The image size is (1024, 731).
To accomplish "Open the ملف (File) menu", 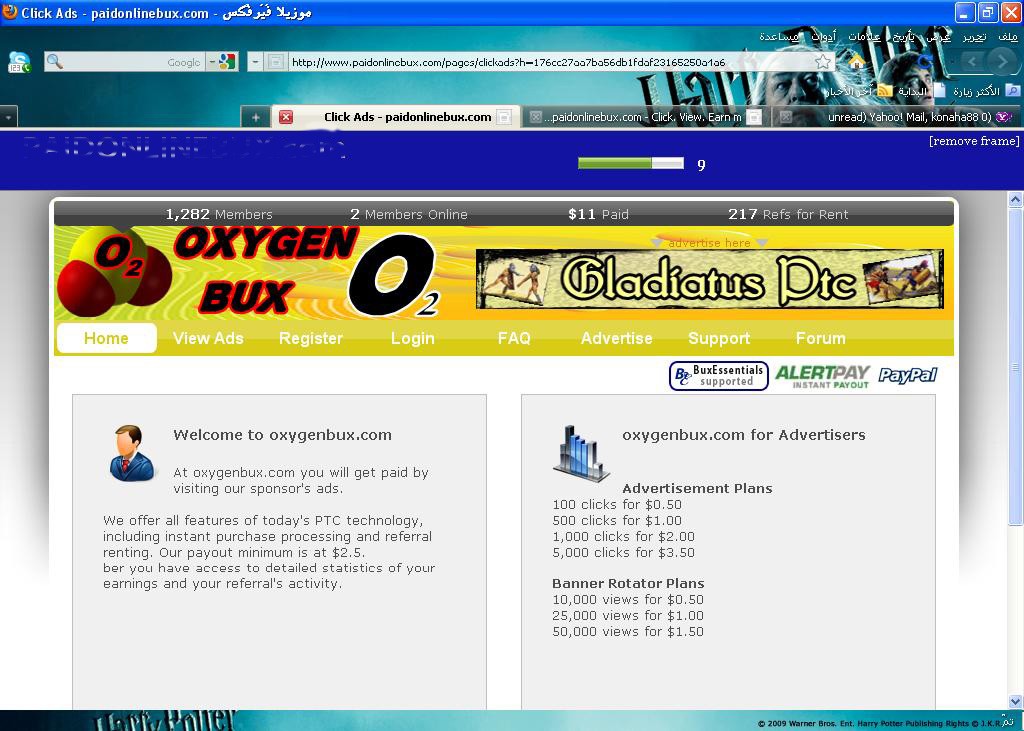I will 1008,37.
